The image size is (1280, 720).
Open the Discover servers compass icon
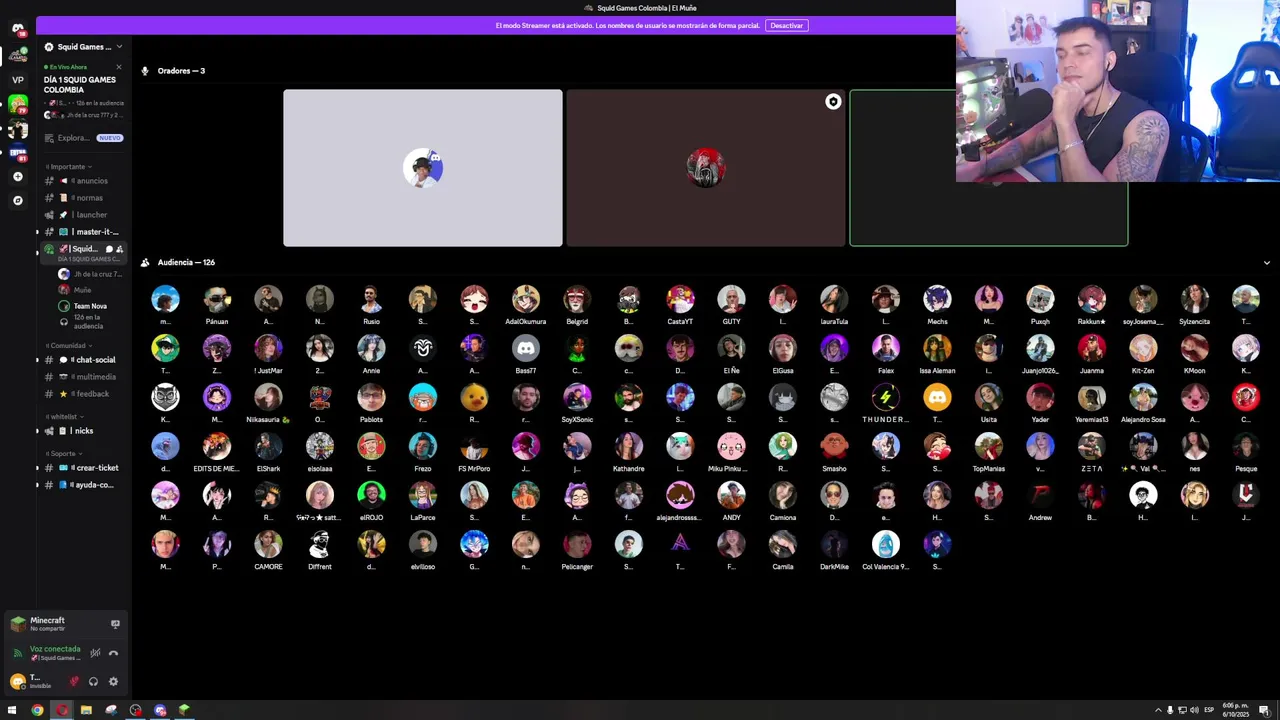(x=17, y=200)
